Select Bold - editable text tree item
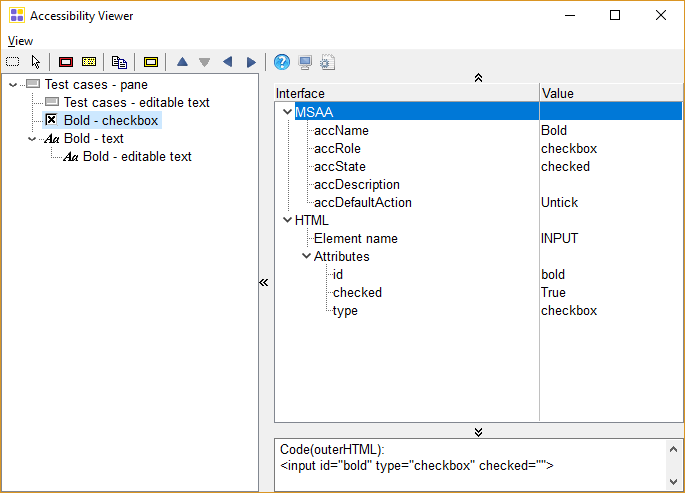 (x=137, y=157)
